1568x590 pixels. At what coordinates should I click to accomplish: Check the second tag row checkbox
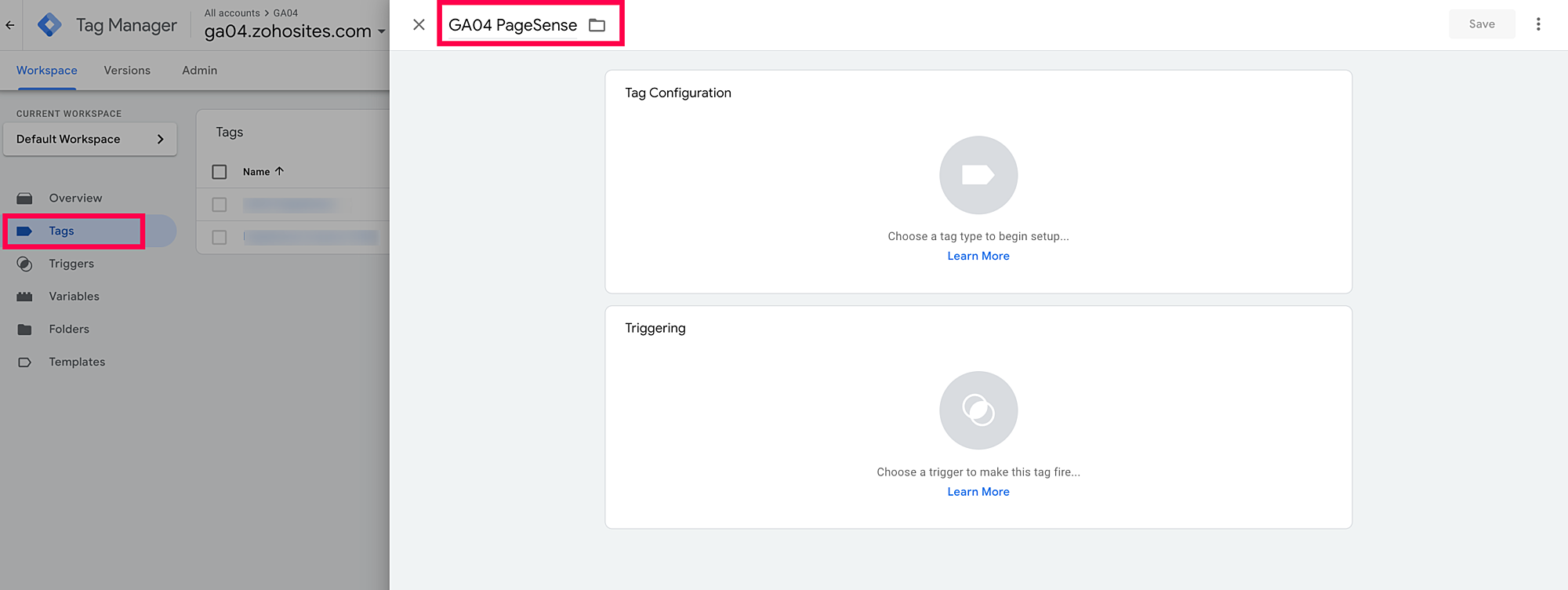[x=220, y=238]
